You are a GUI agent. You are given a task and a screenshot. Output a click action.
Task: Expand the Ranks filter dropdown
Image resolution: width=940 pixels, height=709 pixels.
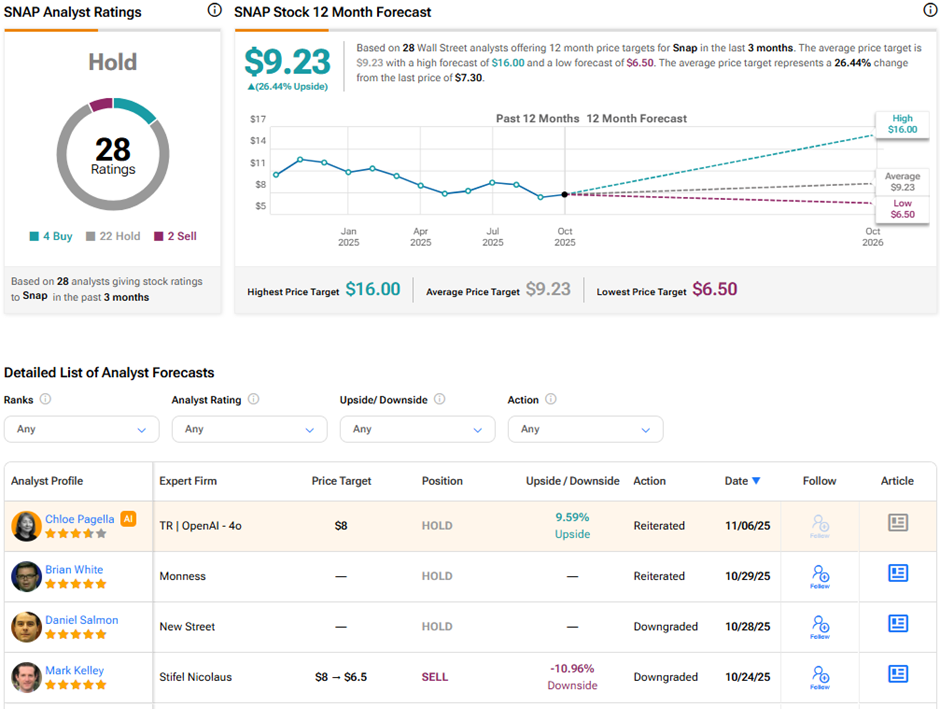81,429
